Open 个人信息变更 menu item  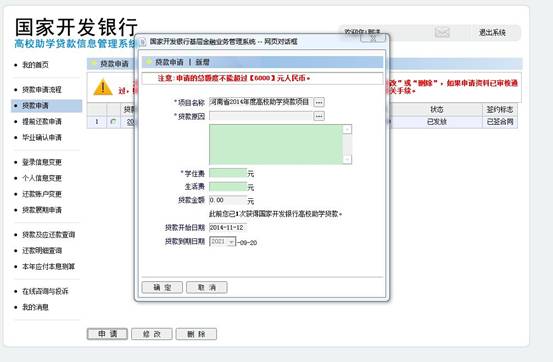pos(42,178)
